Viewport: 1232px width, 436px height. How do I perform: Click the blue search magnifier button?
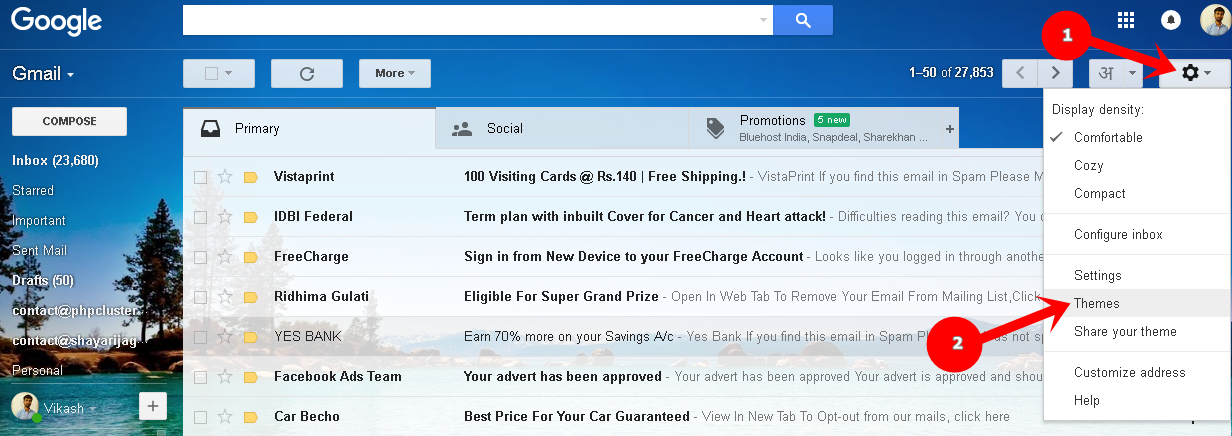(805, 19)
